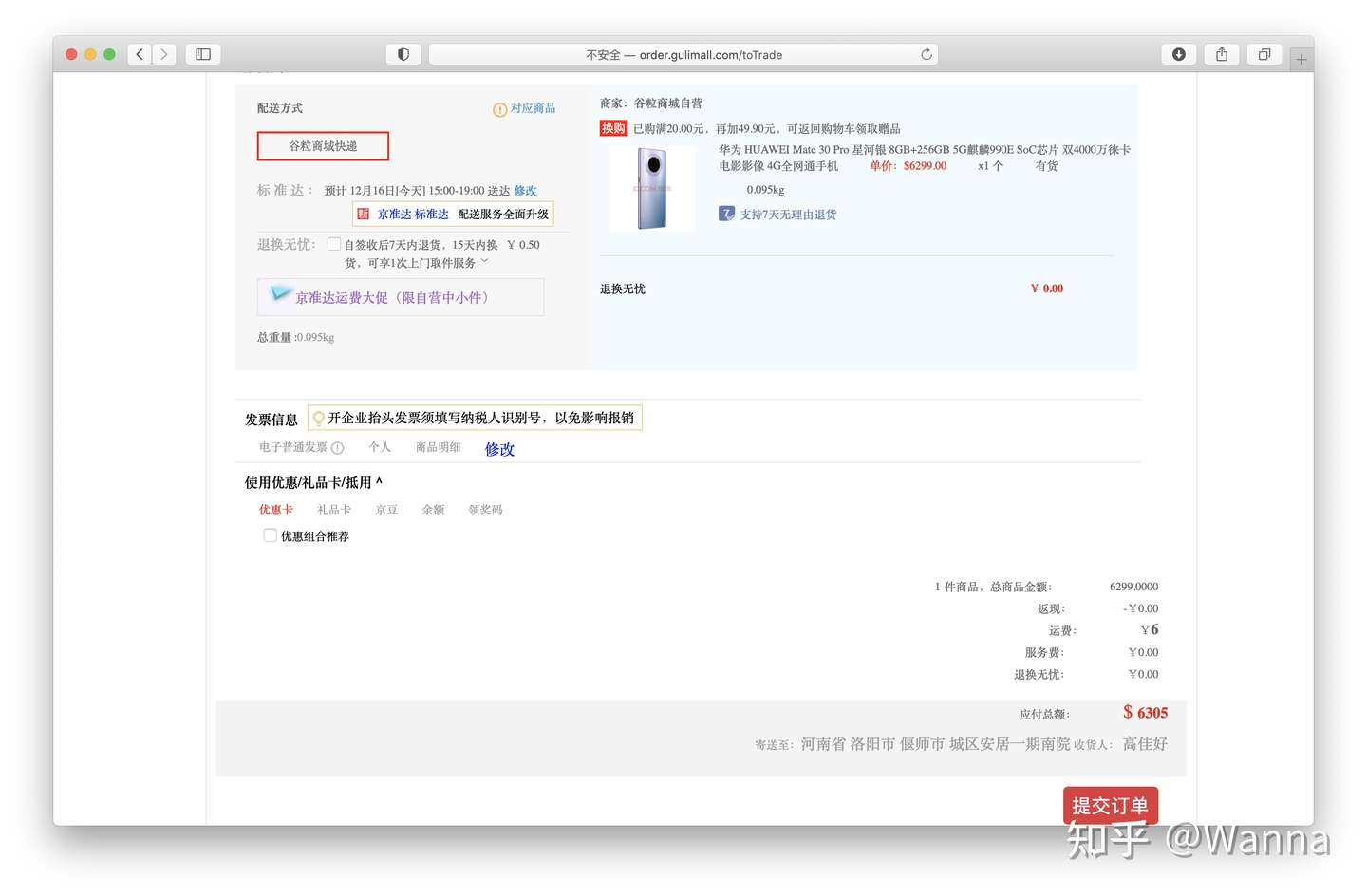Switch to the 优惠卡 tab
This screenshot has height=896, width=1367.
(276, 510)
